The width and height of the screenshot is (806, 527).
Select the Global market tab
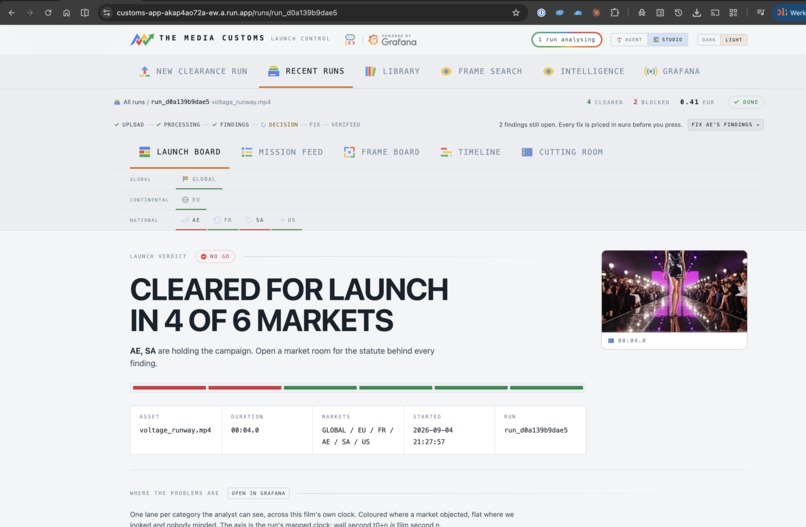tap(199, 179)
